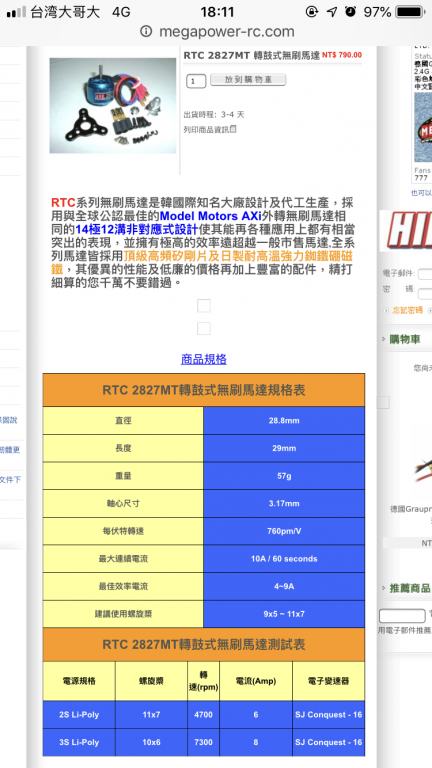Click the 直徑 spec label cell
The width and height of the screenshot is (432, 768).
click(x=123, y=421)
